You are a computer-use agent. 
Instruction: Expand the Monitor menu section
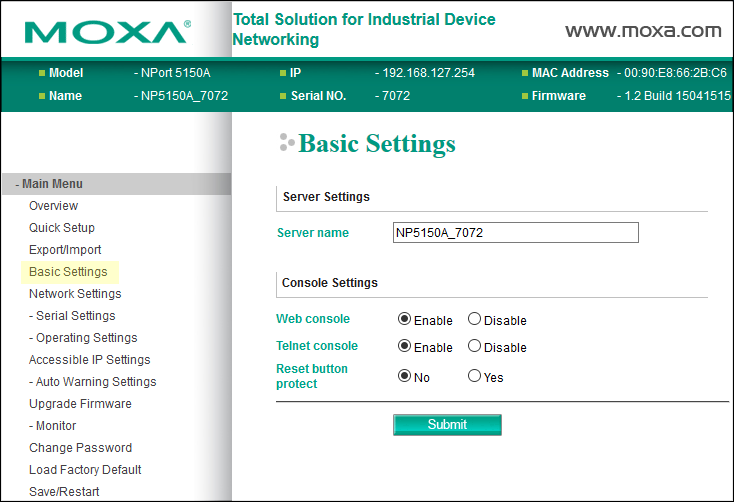(x=52, y=426)
